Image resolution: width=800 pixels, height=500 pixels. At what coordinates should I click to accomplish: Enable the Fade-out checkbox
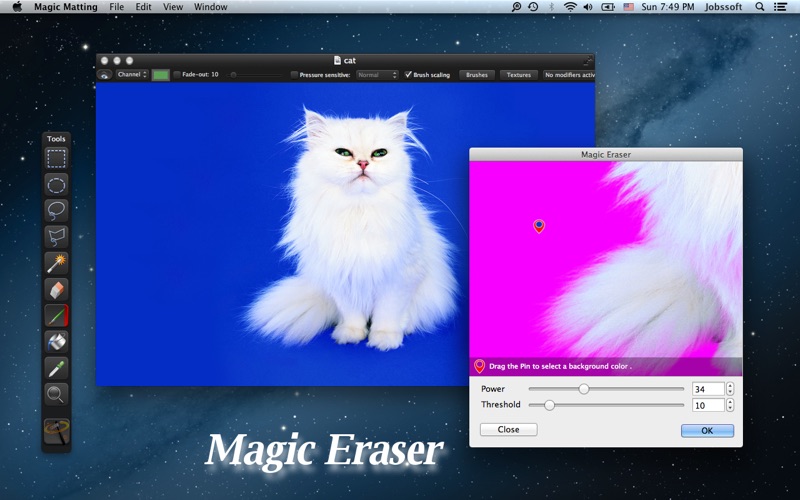177,75
